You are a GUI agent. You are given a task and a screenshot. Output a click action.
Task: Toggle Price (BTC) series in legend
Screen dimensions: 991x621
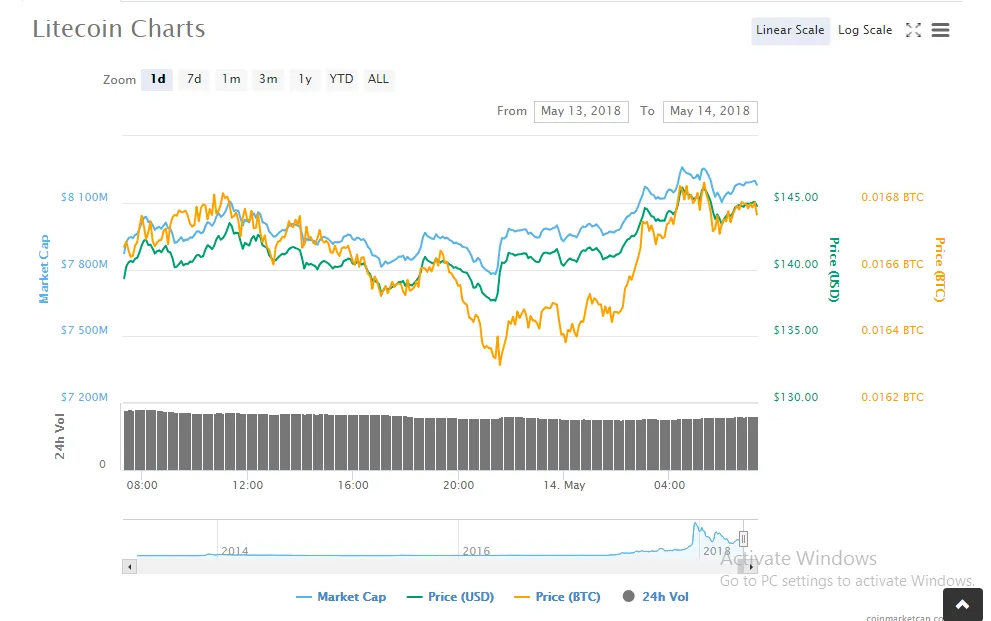point(557,596)
